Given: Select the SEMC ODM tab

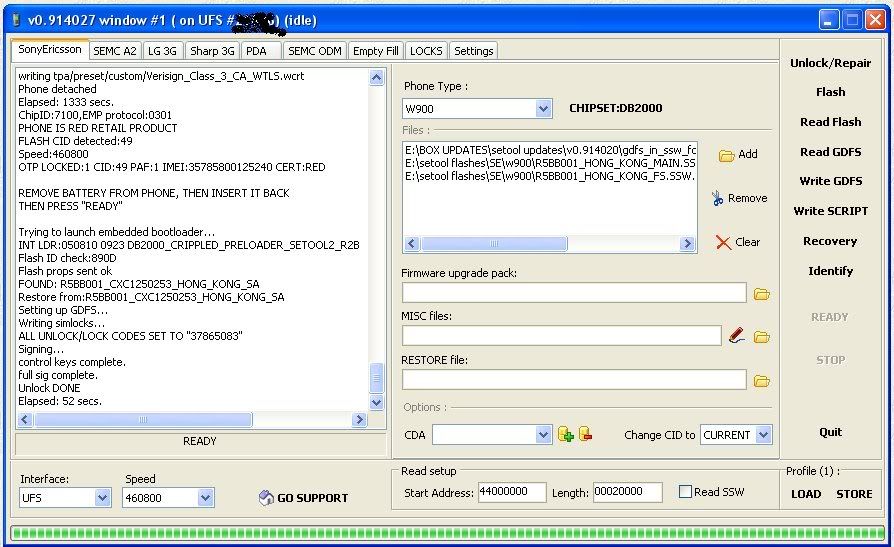Looking at the screenshot, I should click(315, 51).
